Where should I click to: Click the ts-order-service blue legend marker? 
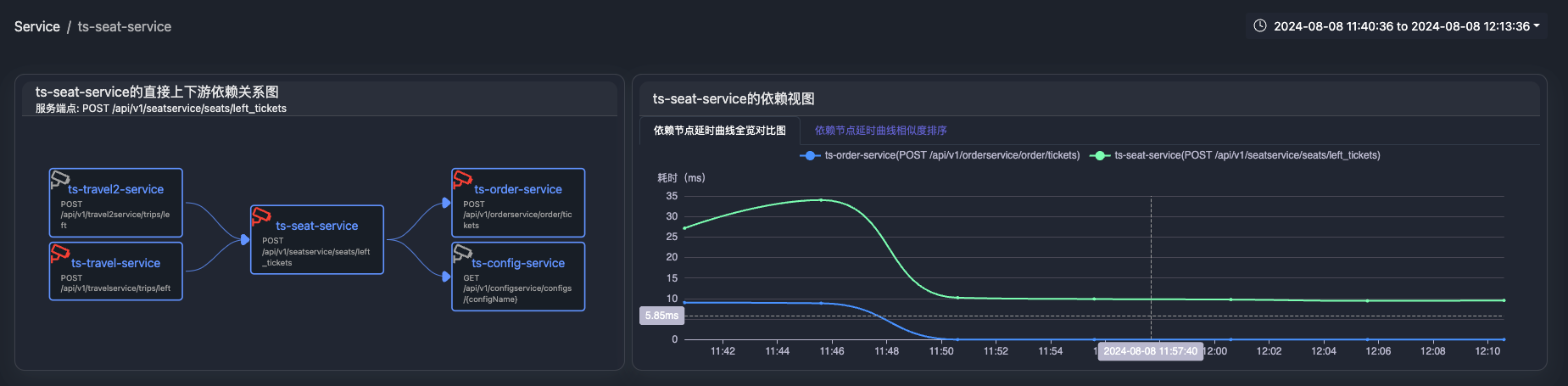tap(810, 155)
